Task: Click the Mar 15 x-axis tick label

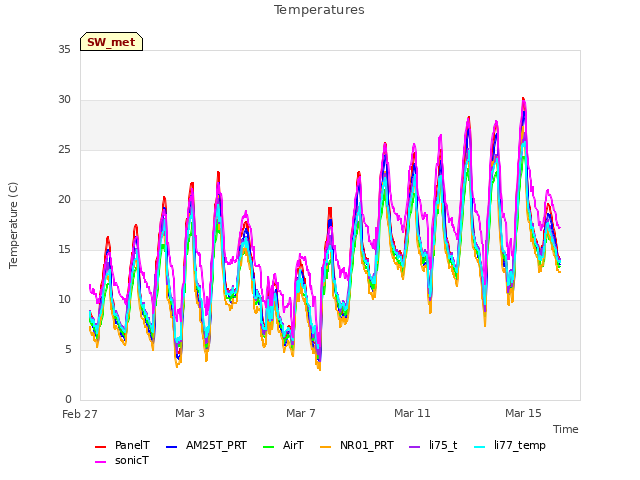Action: click(x=523, y=413)
